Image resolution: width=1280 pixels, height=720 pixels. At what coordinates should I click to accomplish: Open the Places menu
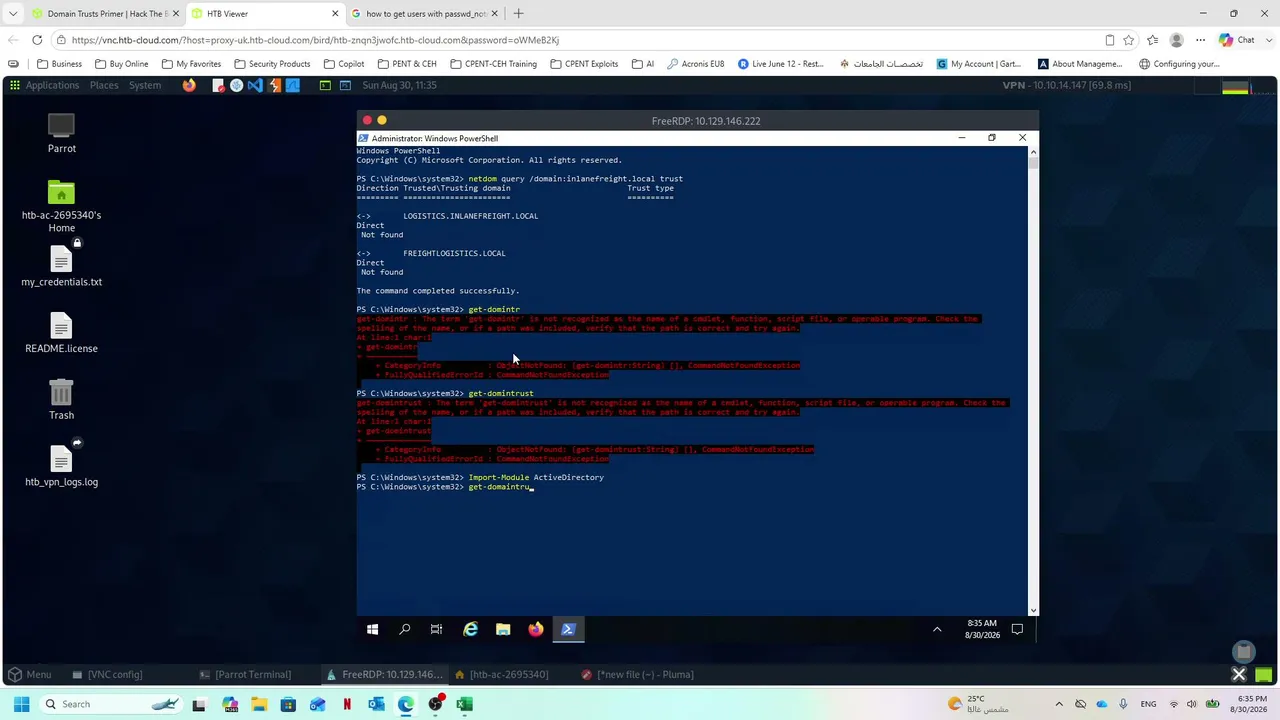(104, 85)
